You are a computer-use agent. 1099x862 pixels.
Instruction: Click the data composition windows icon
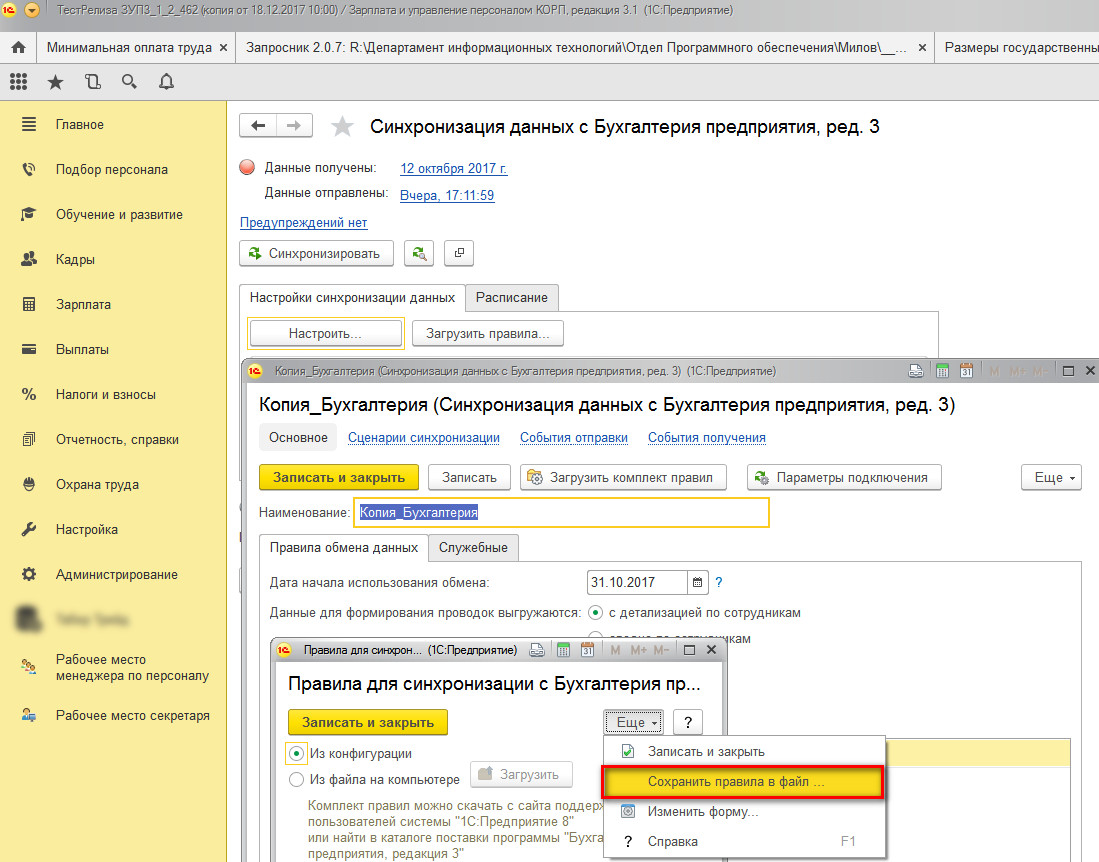pos(459,253)
